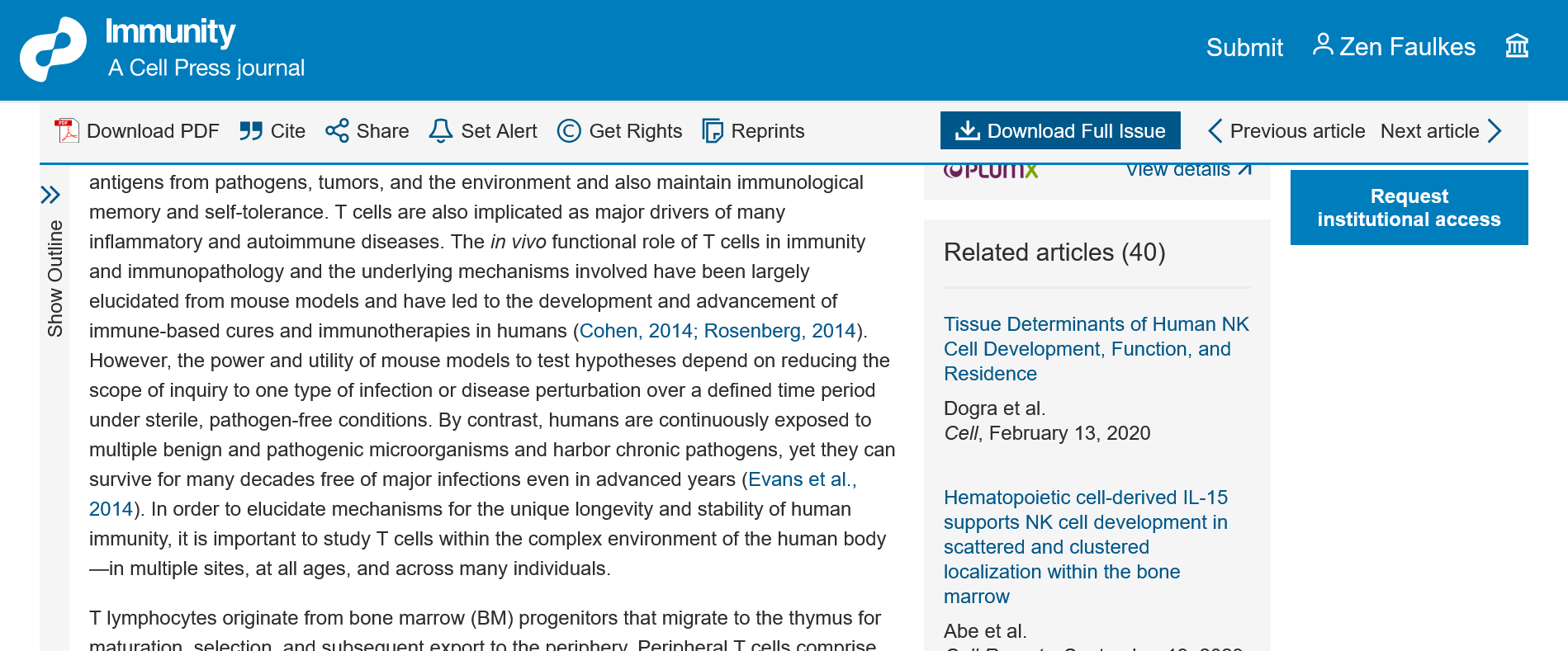This screenshot has height=651, width=1568.
Task: Click the copyright Get Rights icon
Action: tap(569, 131)
